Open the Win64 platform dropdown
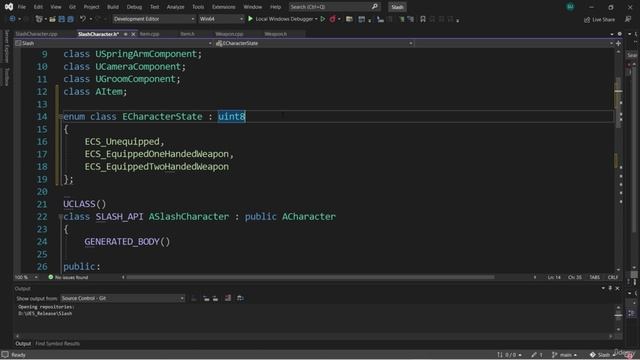The height and width of the screenshot is (360, 640). 221,19
